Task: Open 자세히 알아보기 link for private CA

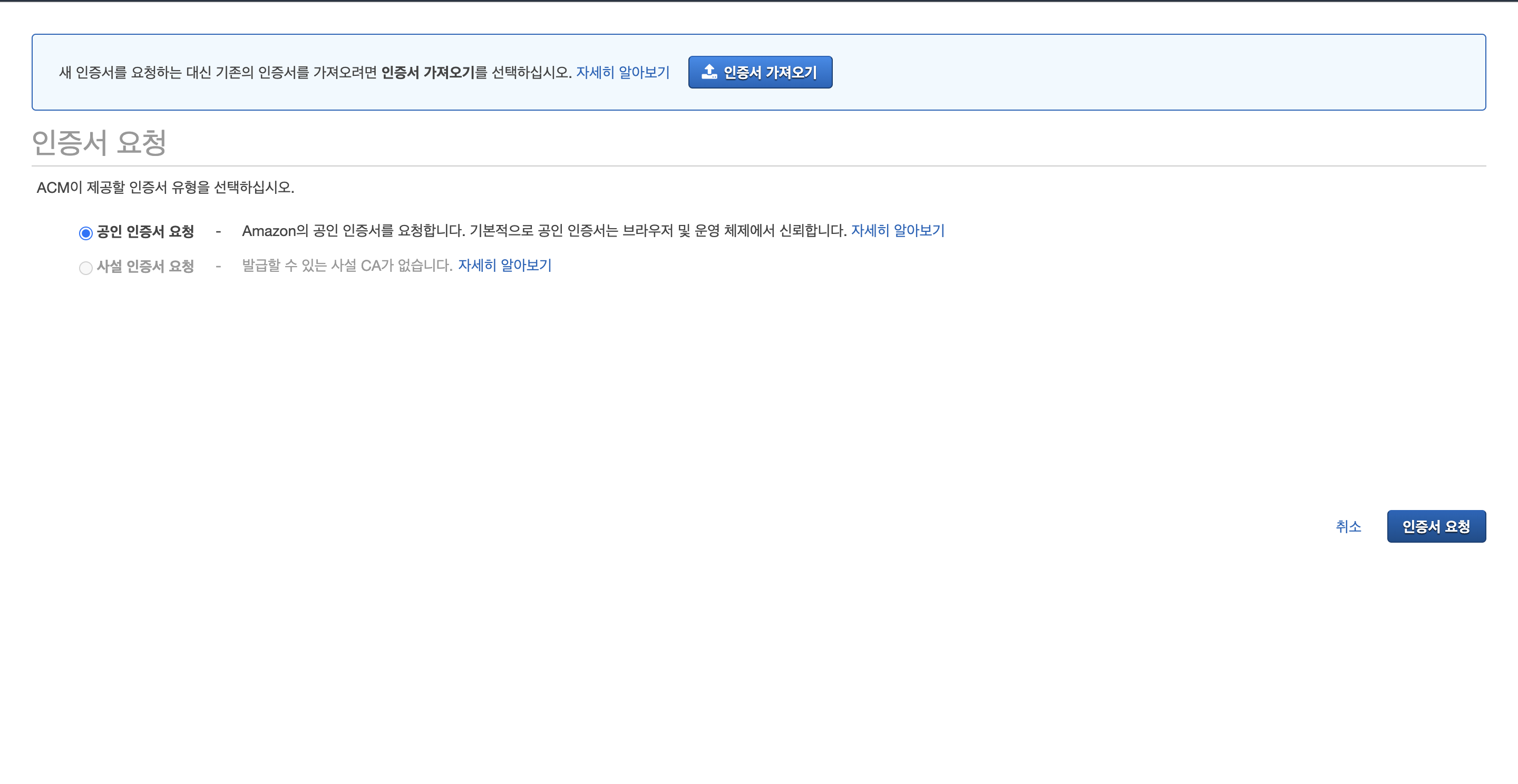Action: point(504,265)
